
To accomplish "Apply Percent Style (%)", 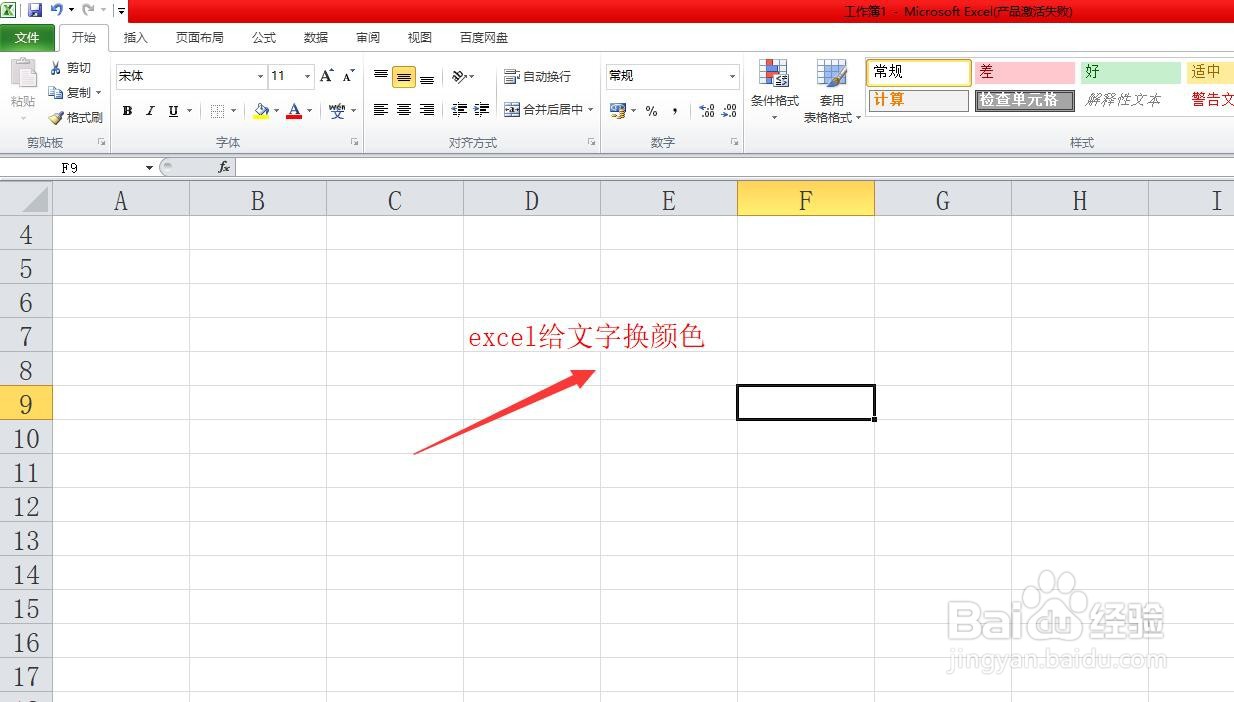I will tap(651, 111).
